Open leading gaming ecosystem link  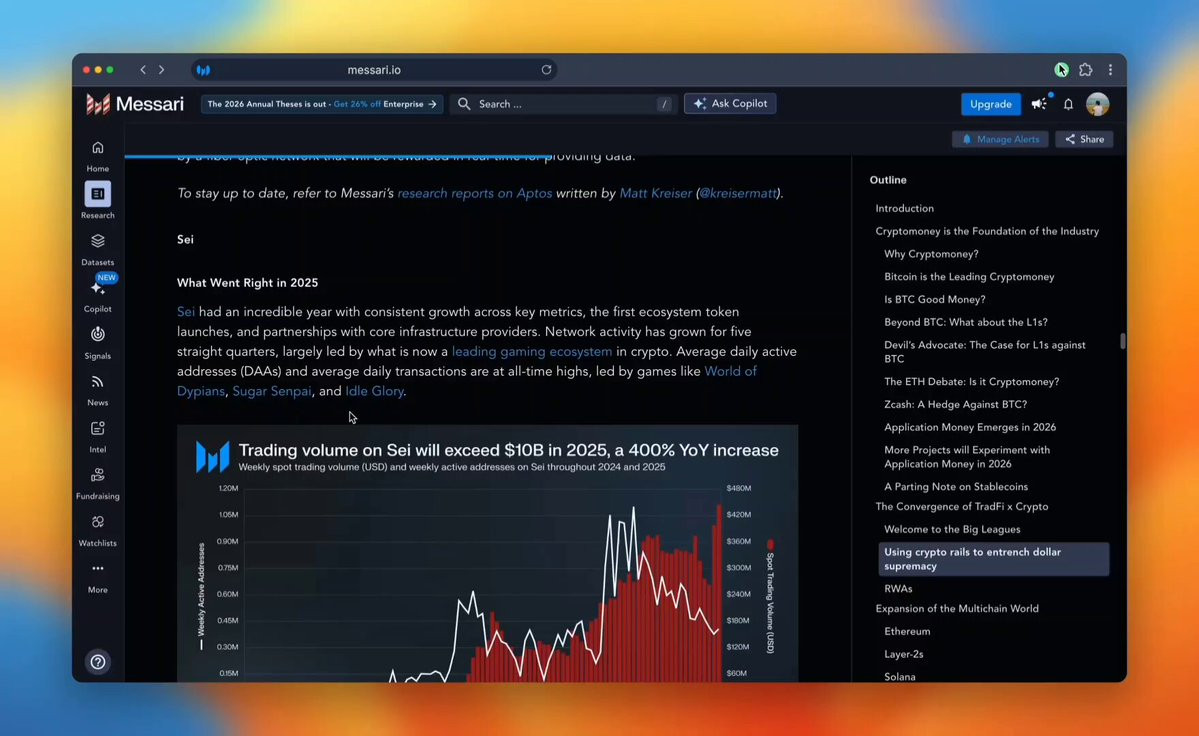tap(531, 352)
